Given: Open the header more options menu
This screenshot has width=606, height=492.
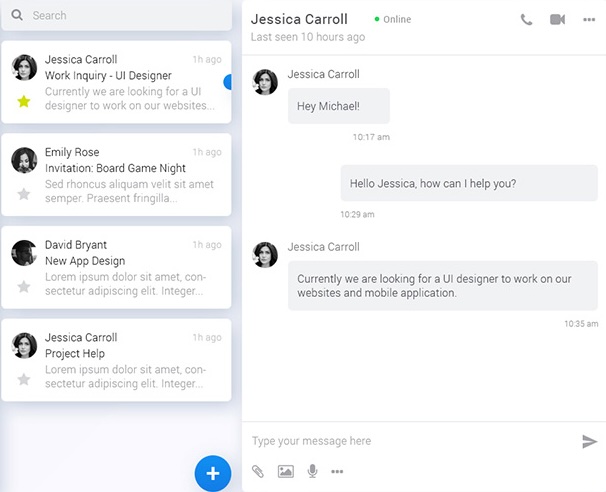Looking at the screenshot, I should click(x=589, y=20).
